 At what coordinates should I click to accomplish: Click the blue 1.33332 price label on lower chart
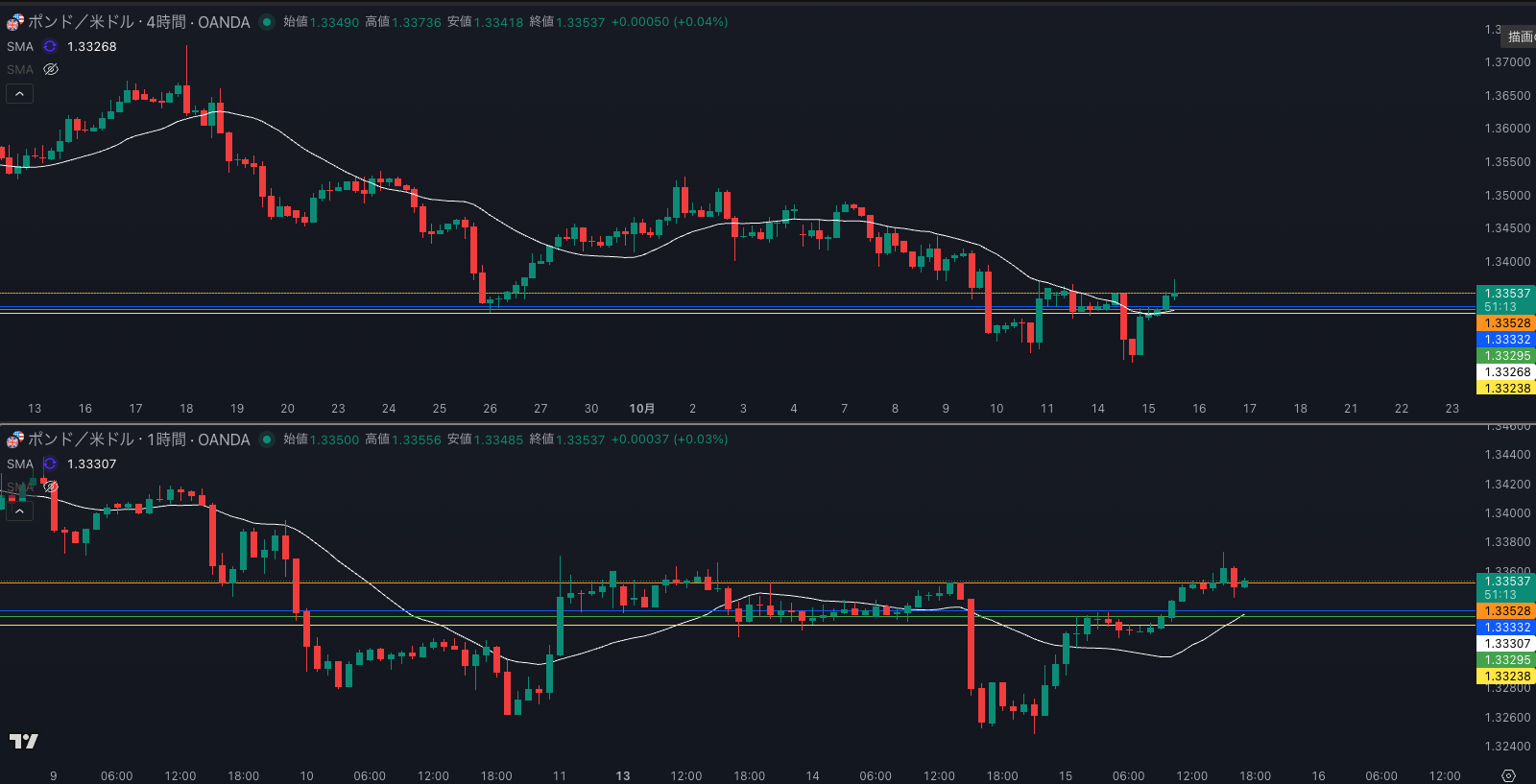[1506, 628]
